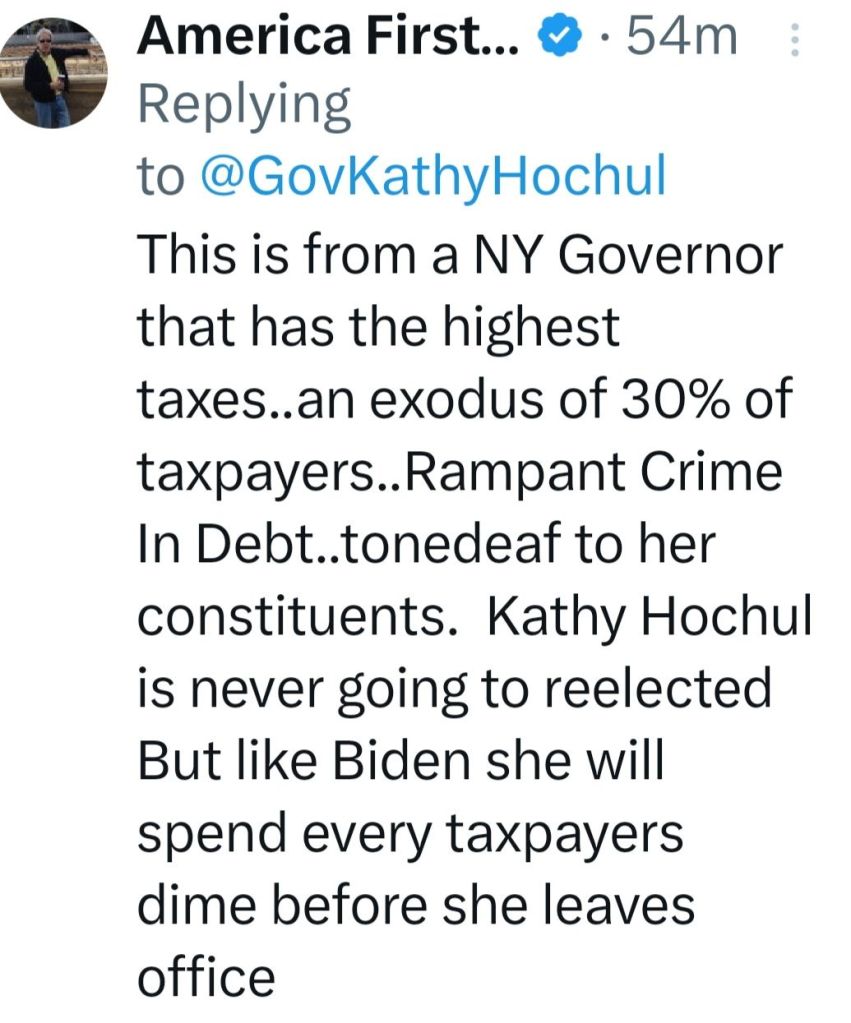Open the tweet's three-dot more options menu
Image resolution: width=851 pixels, height=1023 pixels.
click(796, 39)
